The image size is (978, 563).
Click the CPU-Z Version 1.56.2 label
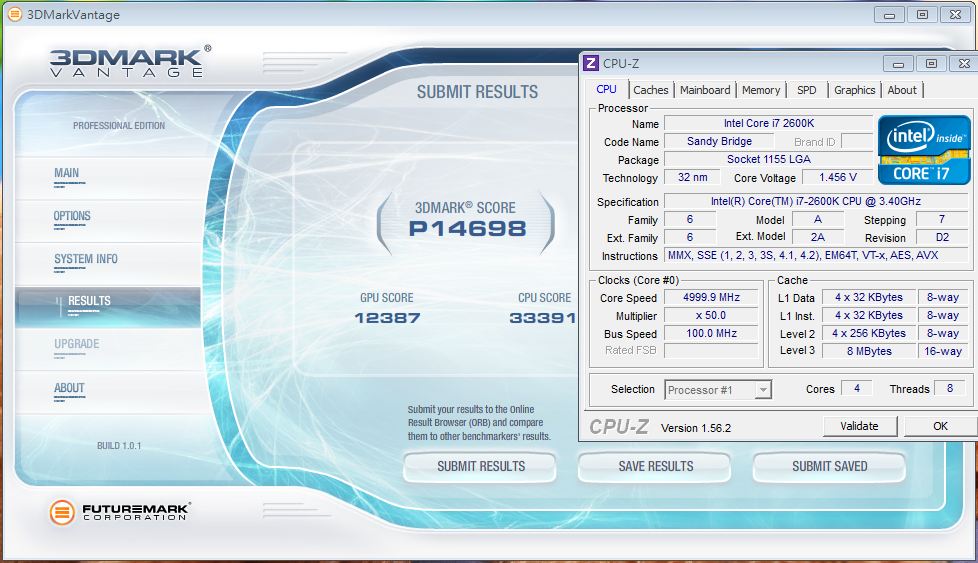pyautogui.click(x=696, y=428)
